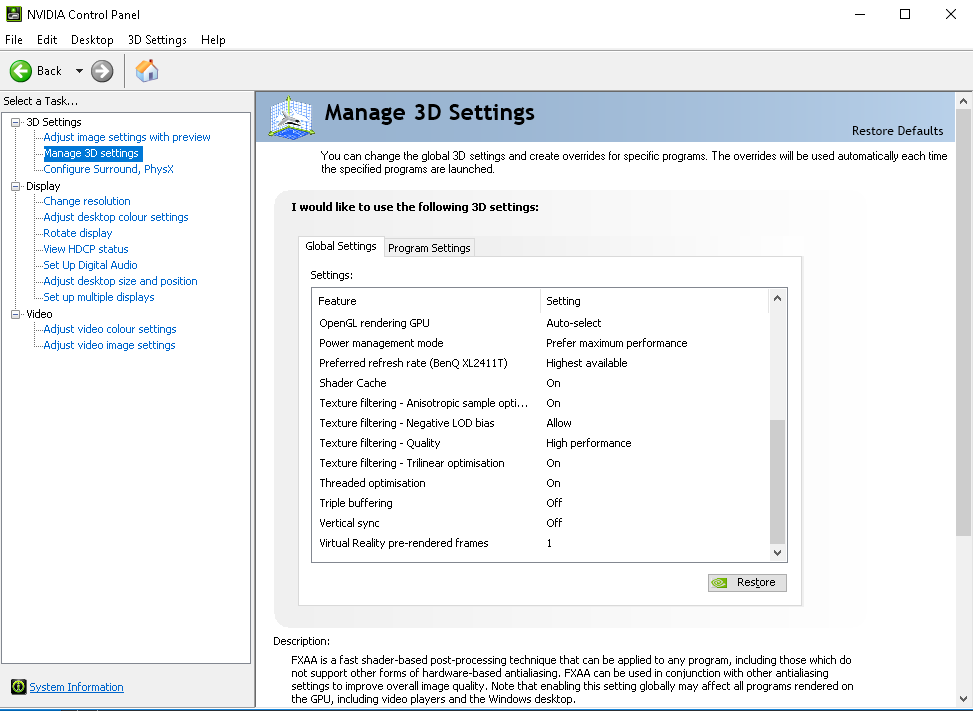Click the green Back arrow icon

(21, 70)
